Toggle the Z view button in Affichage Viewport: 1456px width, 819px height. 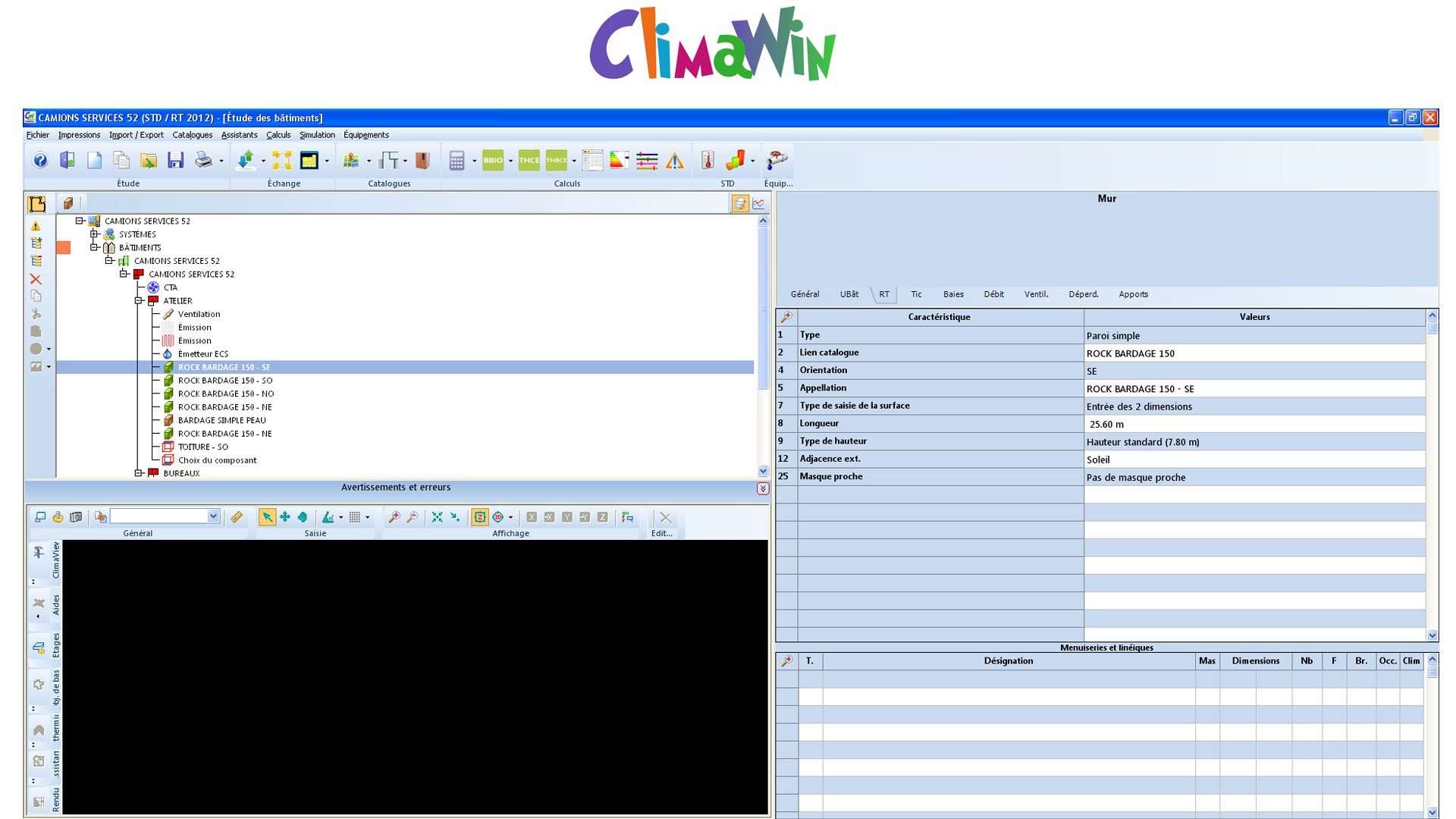pos(480,517)
